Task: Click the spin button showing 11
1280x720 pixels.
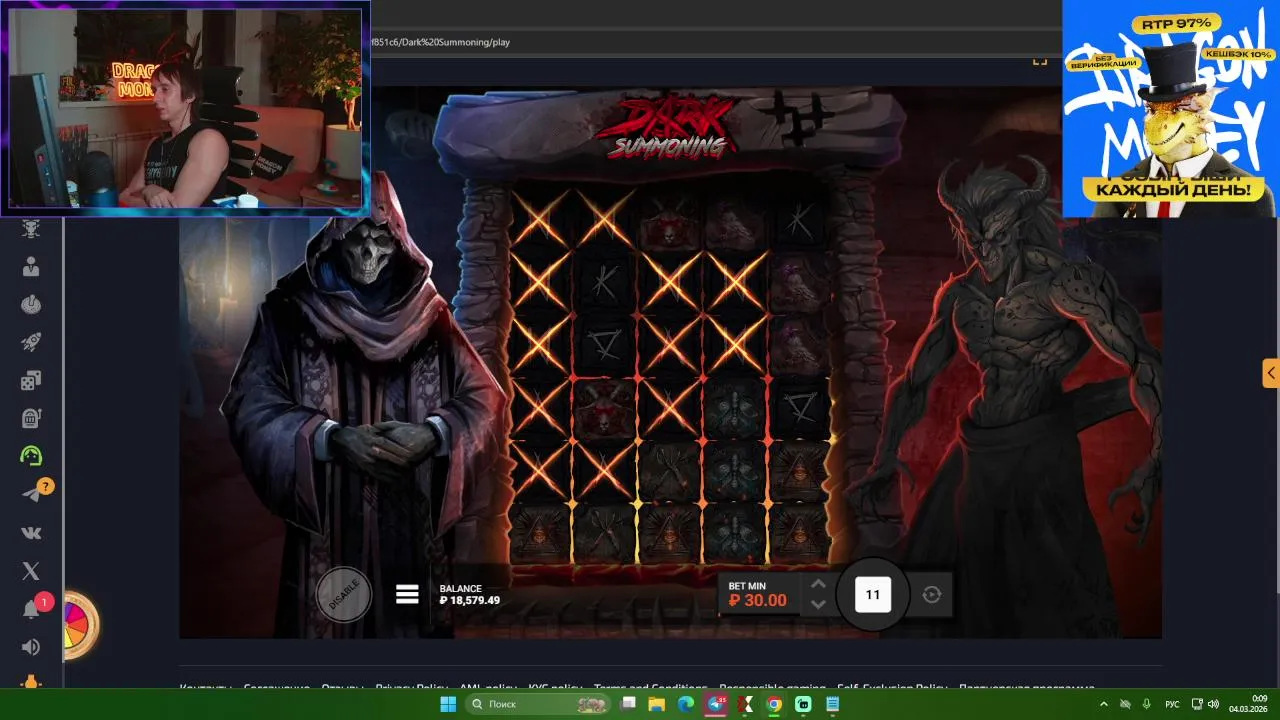Action: (x=872, y=594)
